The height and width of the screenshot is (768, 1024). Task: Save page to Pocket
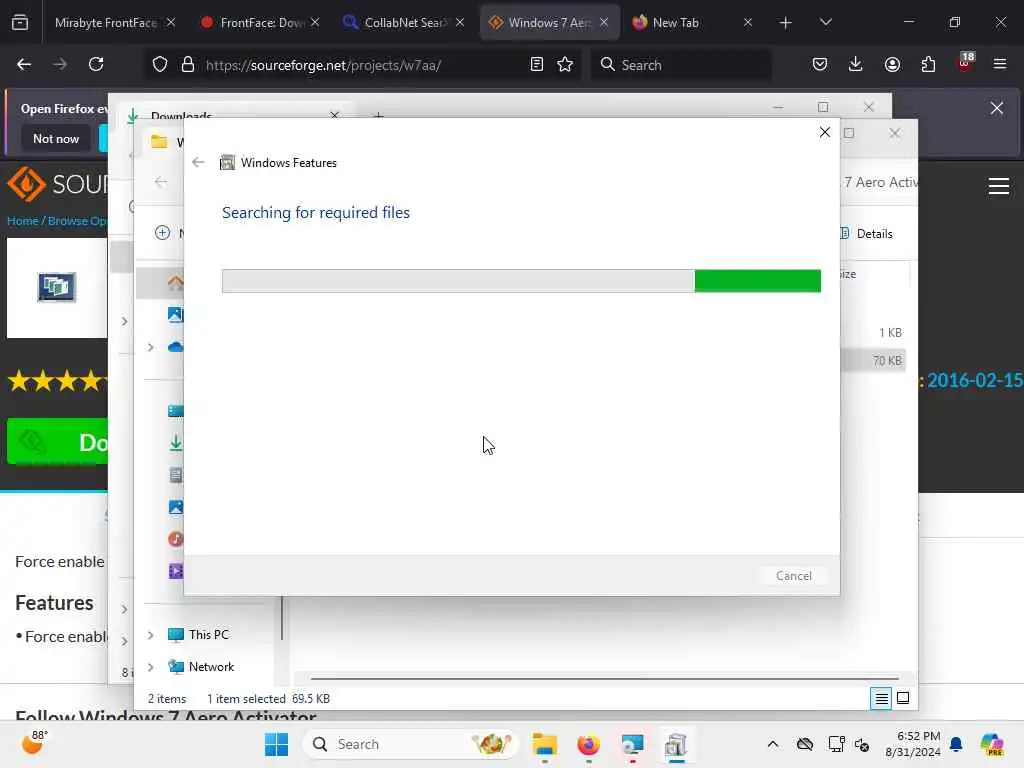[x=820, y=64]
